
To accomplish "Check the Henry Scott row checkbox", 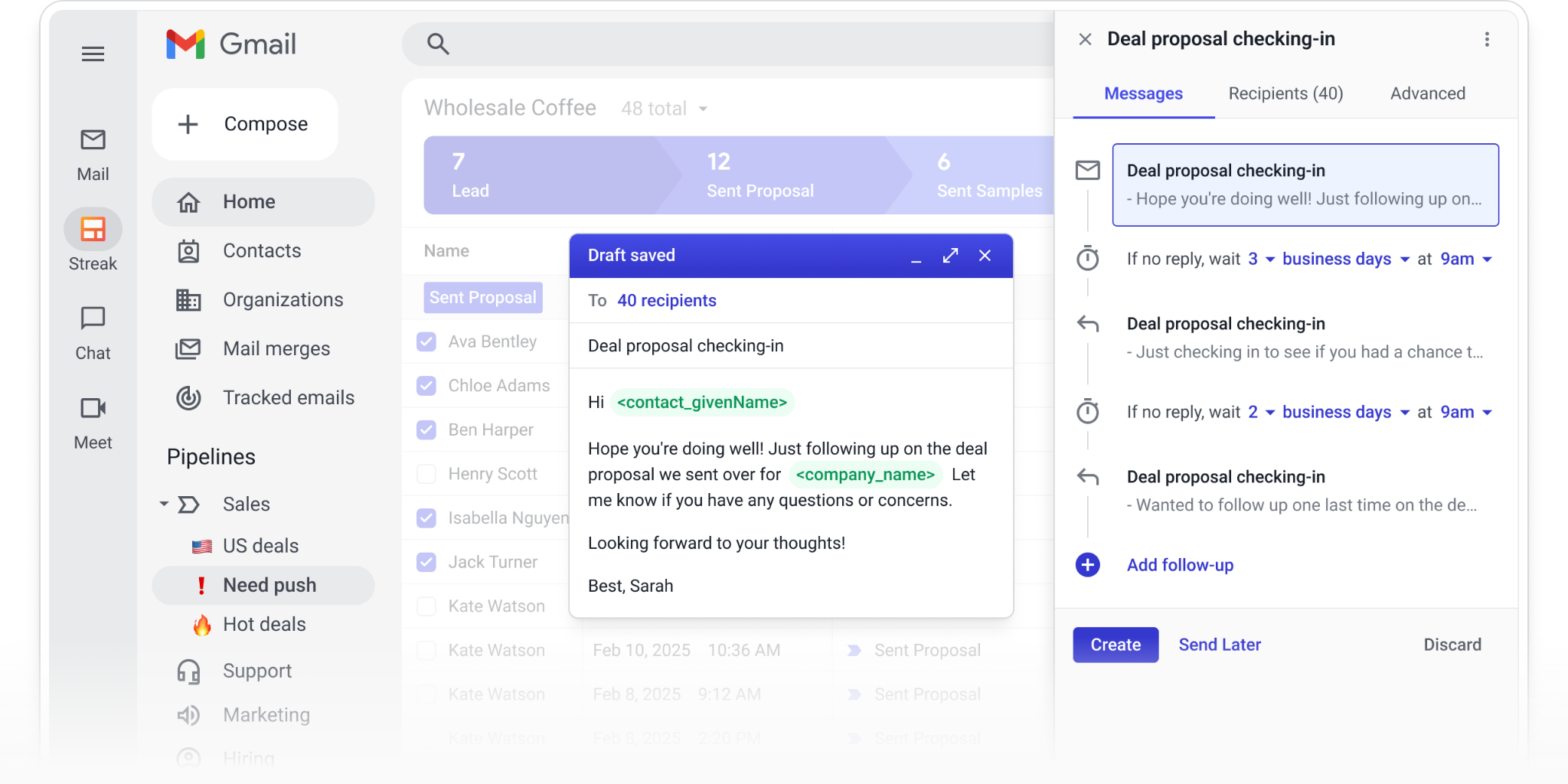I will pos(426,474).
